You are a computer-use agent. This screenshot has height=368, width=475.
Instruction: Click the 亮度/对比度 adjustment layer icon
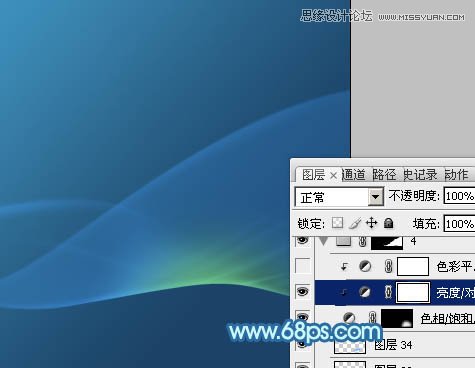coord(365,292)
